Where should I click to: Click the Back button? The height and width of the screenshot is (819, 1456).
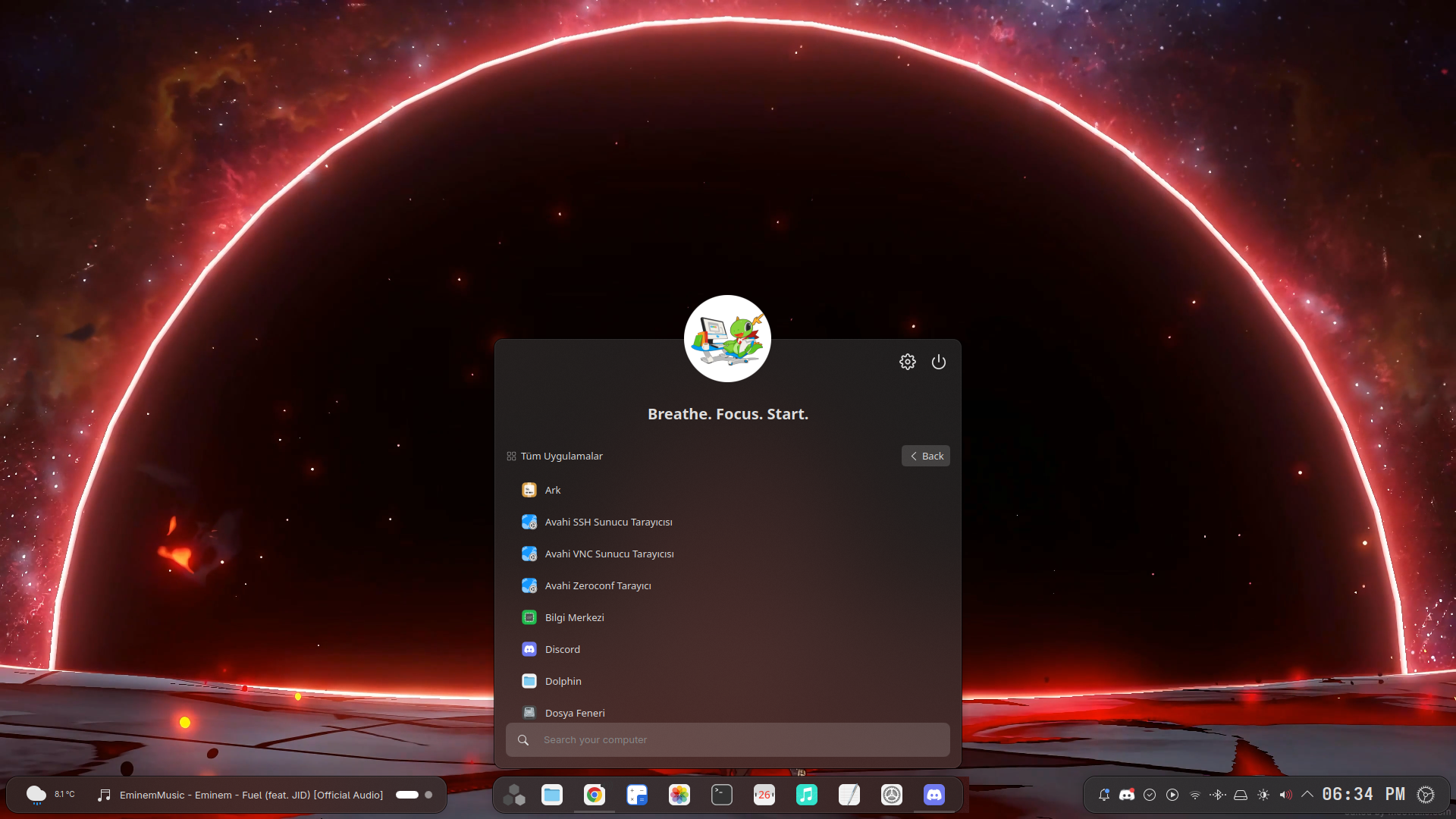(926, 456)
